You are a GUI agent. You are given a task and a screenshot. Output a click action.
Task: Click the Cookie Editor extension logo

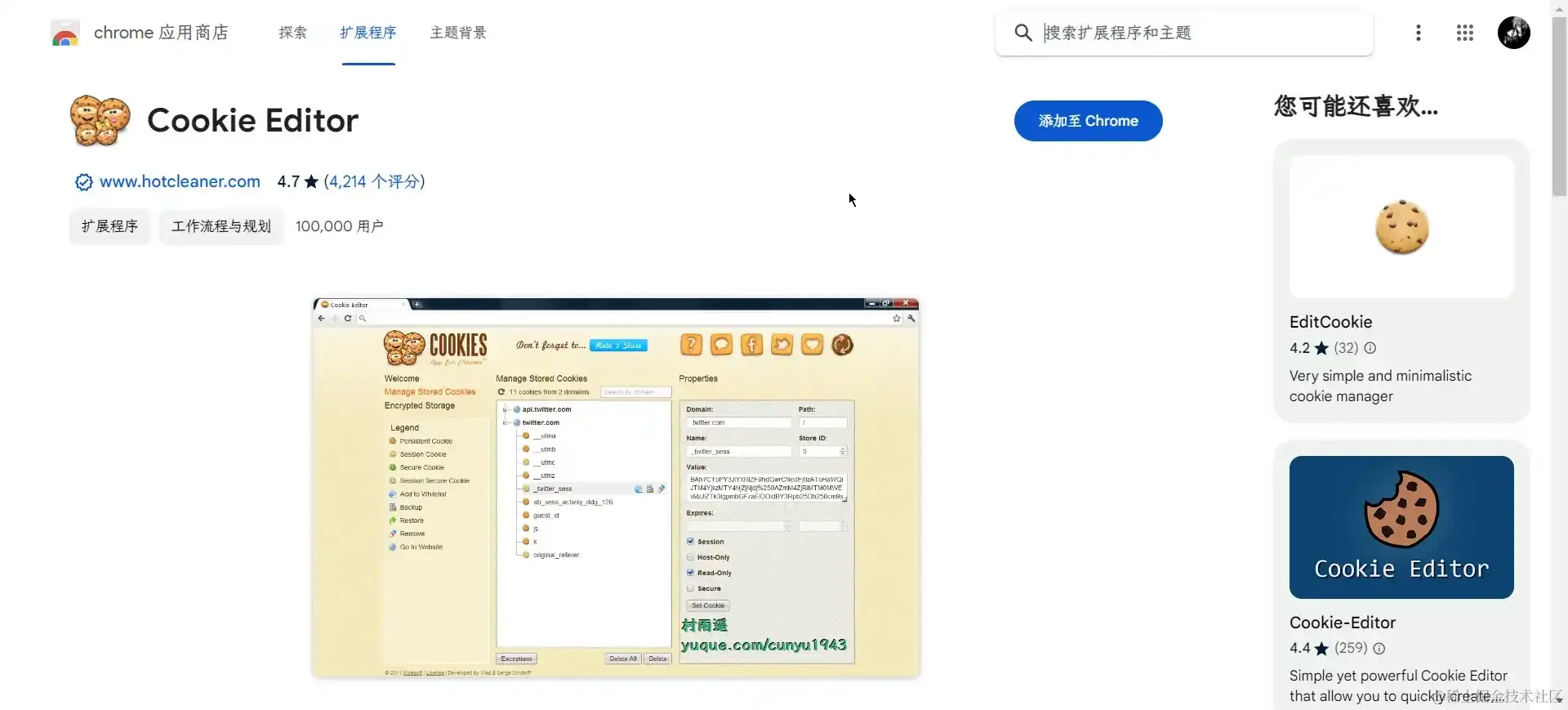coord(100,121)
